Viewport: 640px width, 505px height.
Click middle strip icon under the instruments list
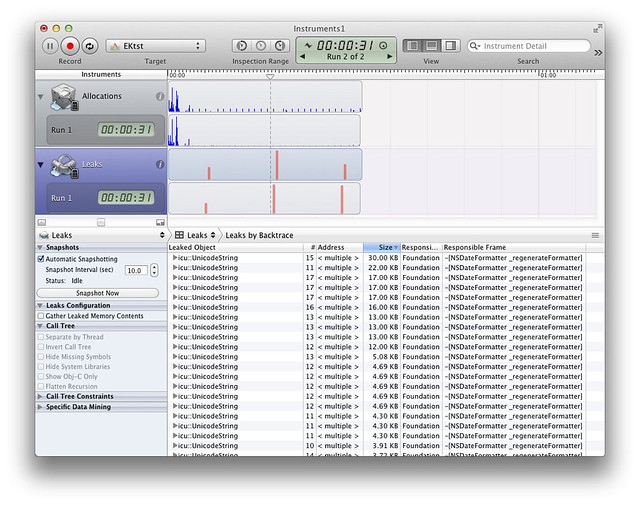click(101, 222)
